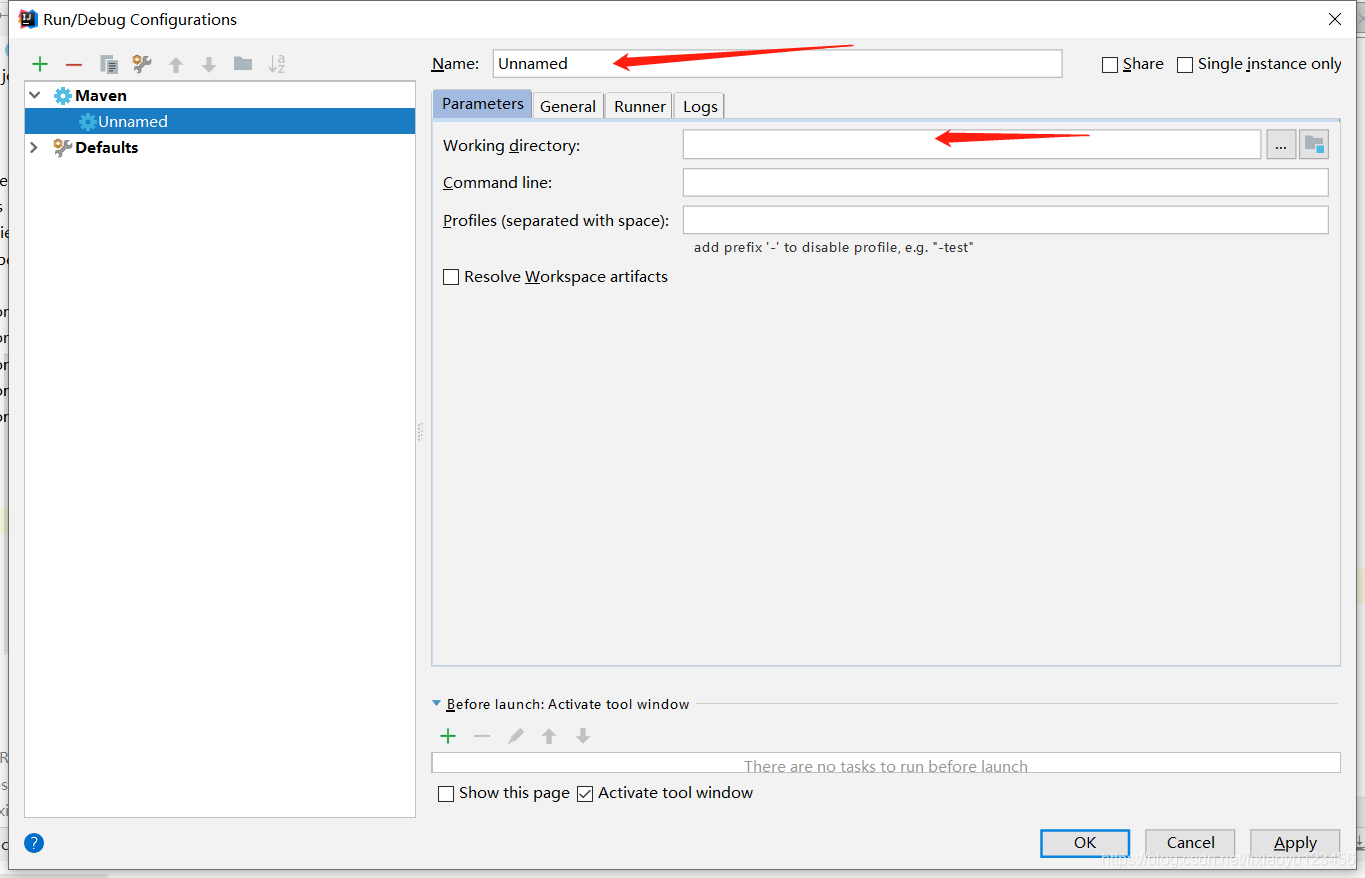Click the Maven gear icon in the tree
This screenshot has height=878, width=1365.
pyautogui.click(x=63, y=96)
